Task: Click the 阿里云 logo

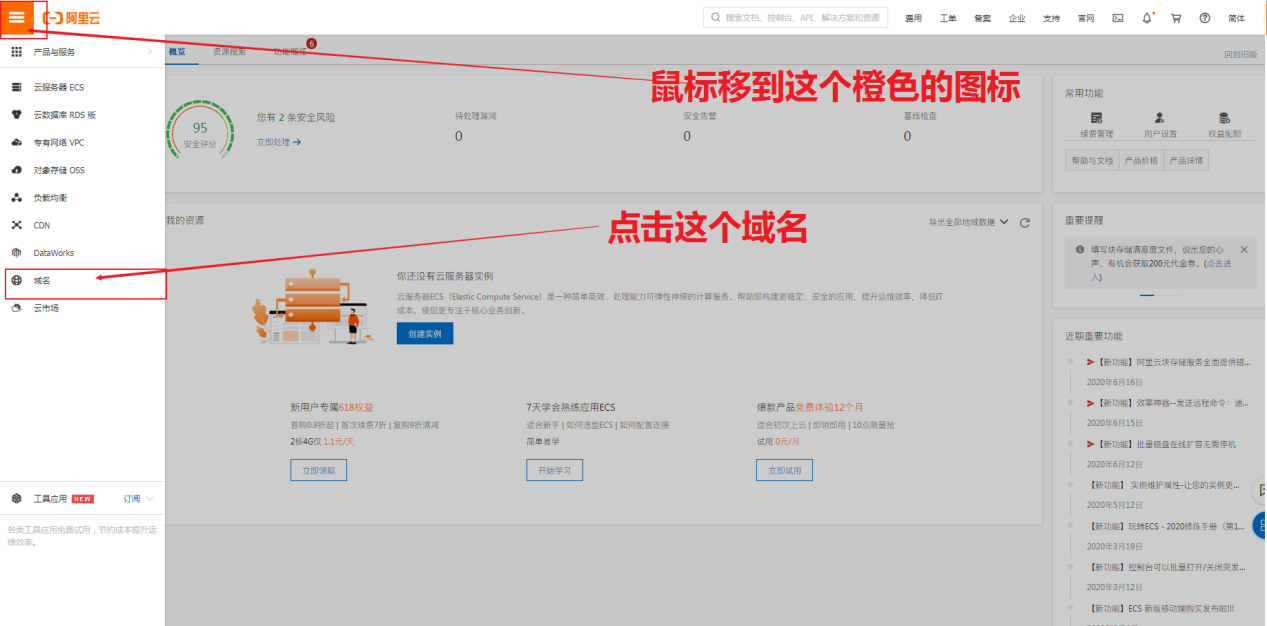Action: click(x=71, y=18)
